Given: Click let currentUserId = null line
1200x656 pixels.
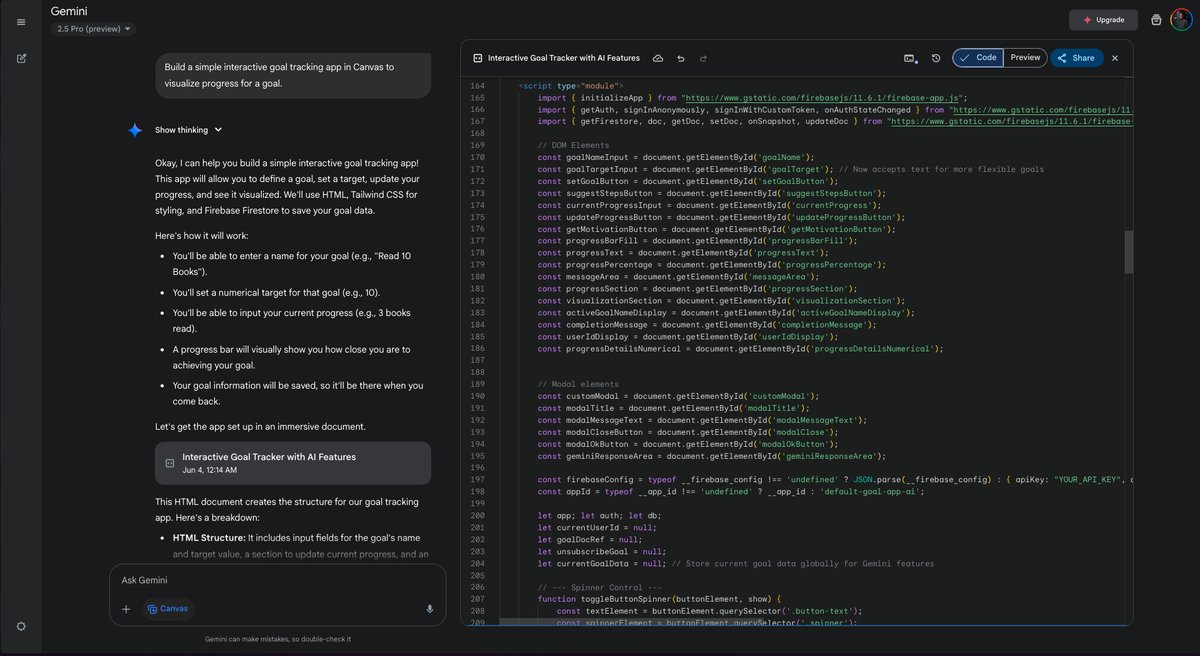Looking at the screenshot, I should 597,530.
